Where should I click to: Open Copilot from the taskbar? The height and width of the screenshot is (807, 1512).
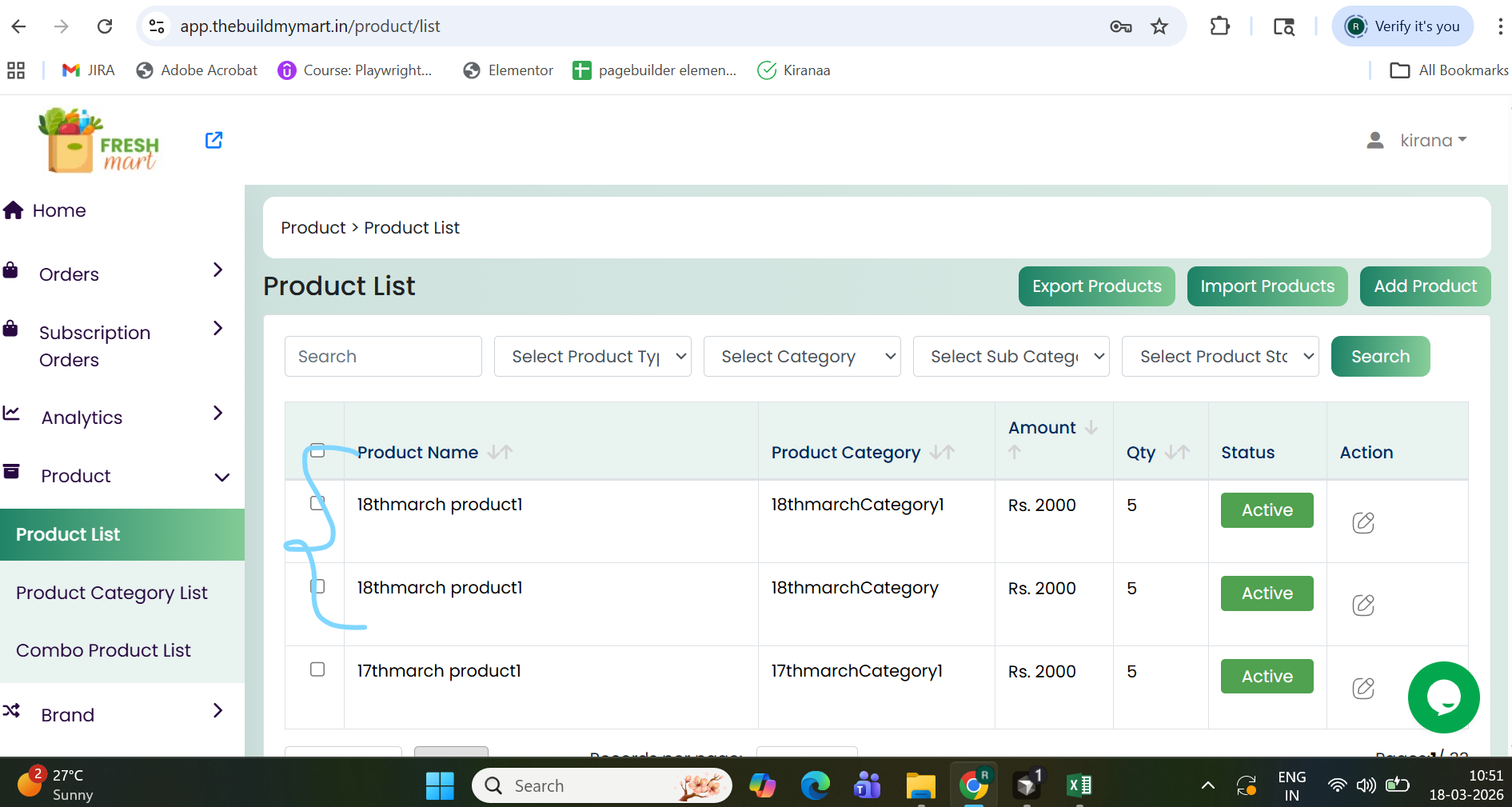pos(762,785)
